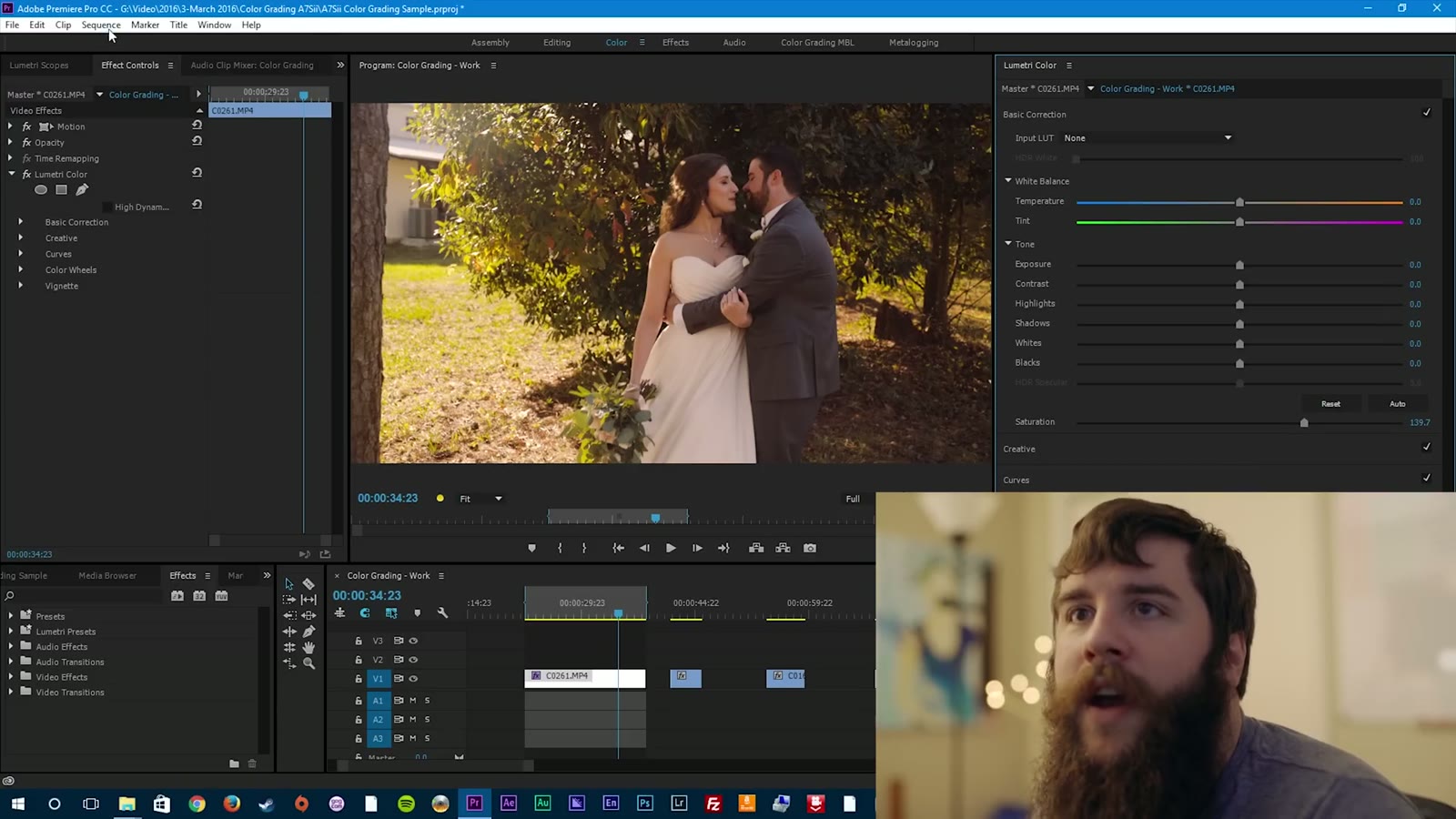Open Photoshop from the taskbar
This screenshot has width=1456, height=819.
point(645,804)
